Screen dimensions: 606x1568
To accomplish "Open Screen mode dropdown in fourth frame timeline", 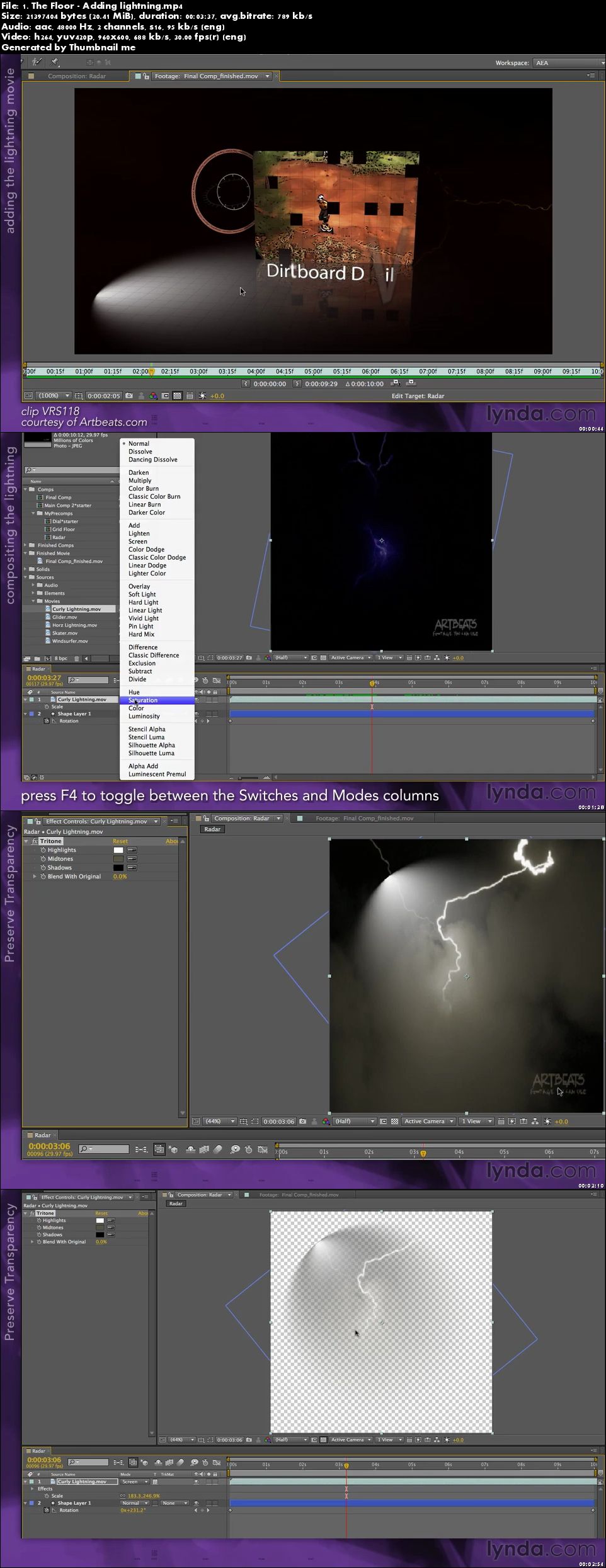I will click(x=134, y=1482).
